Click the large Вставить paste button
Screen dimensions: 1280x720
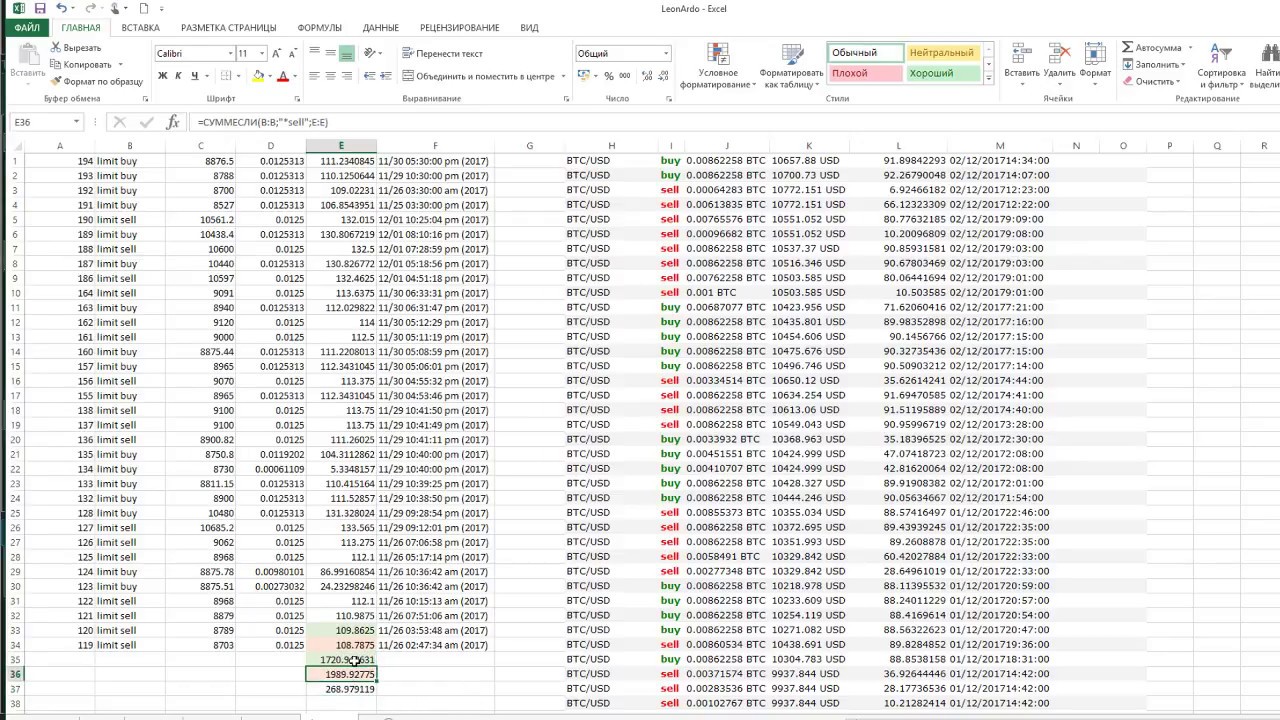click(26, 62)
